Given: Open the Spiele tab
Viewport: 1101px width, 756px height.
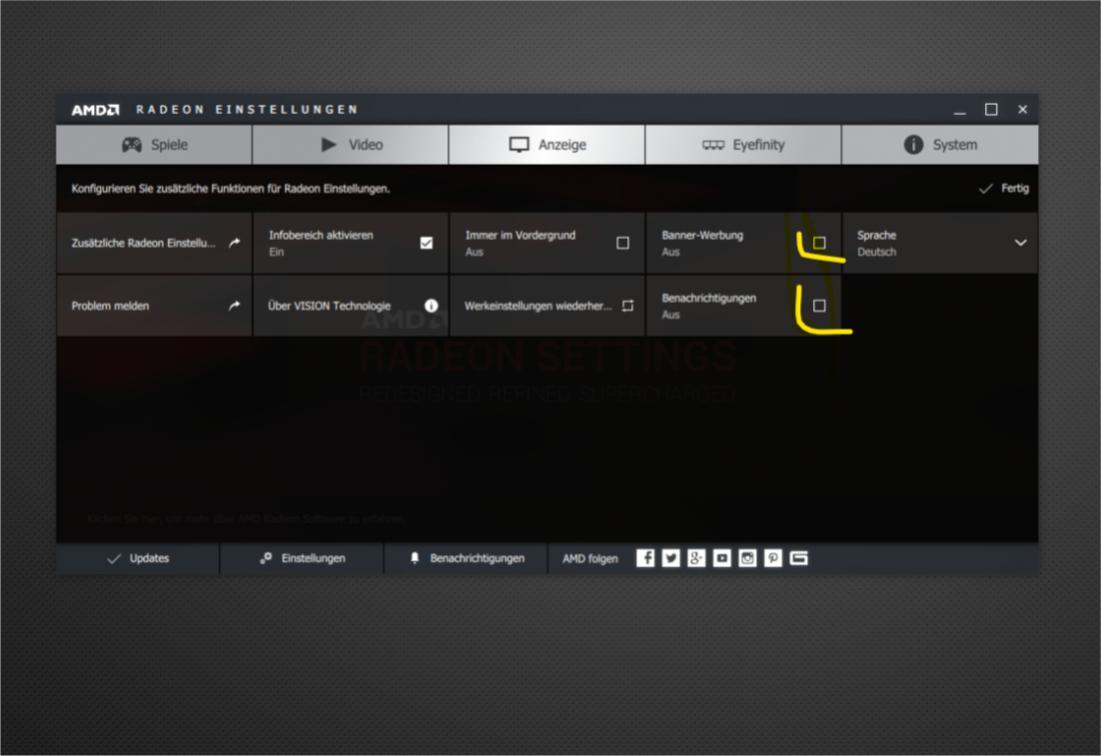Looking at the screenshot, I should tap(154, 145).
